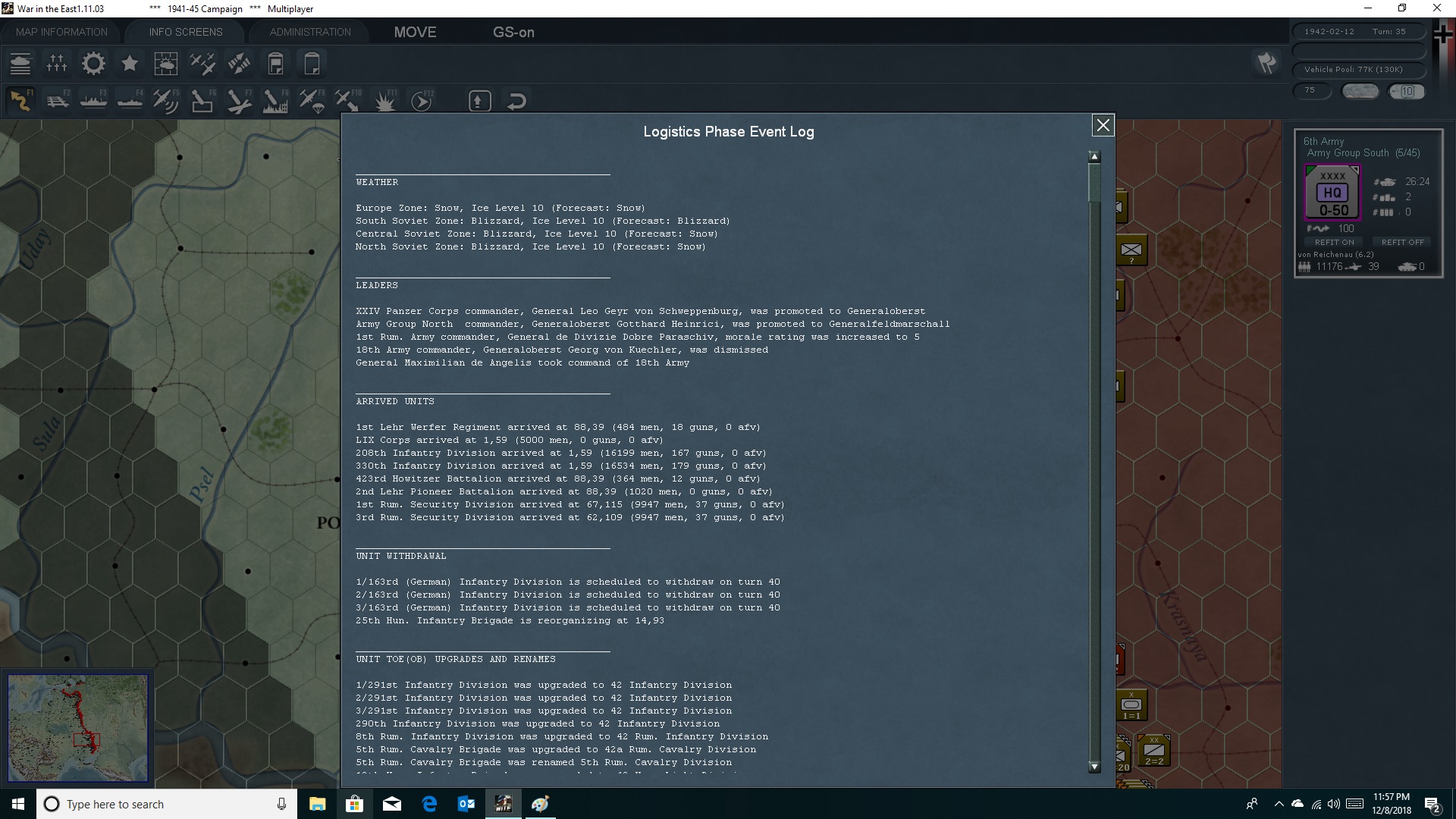1456x819 pixels.
Task: Open the MAP INFORMATION tab
Action: point(62,32)
